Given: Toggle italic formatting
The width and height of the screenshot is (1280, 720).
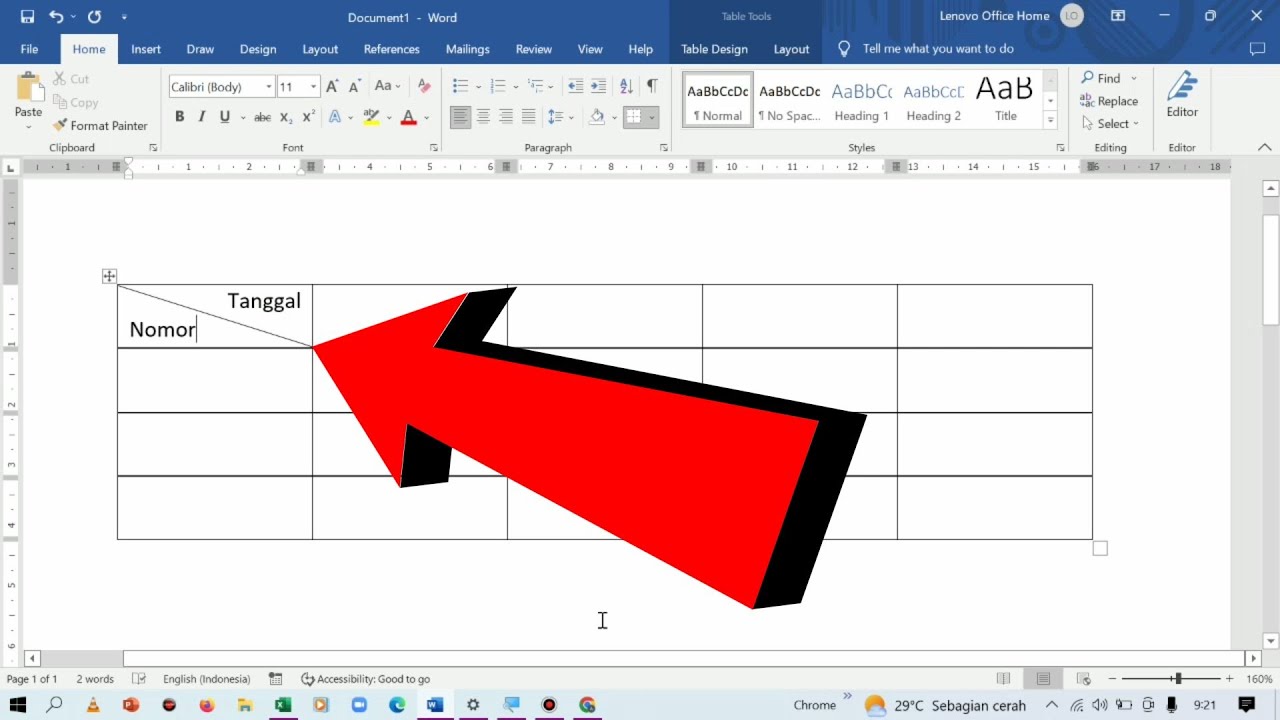Looking at the screenshot, I should coord(201,117).
